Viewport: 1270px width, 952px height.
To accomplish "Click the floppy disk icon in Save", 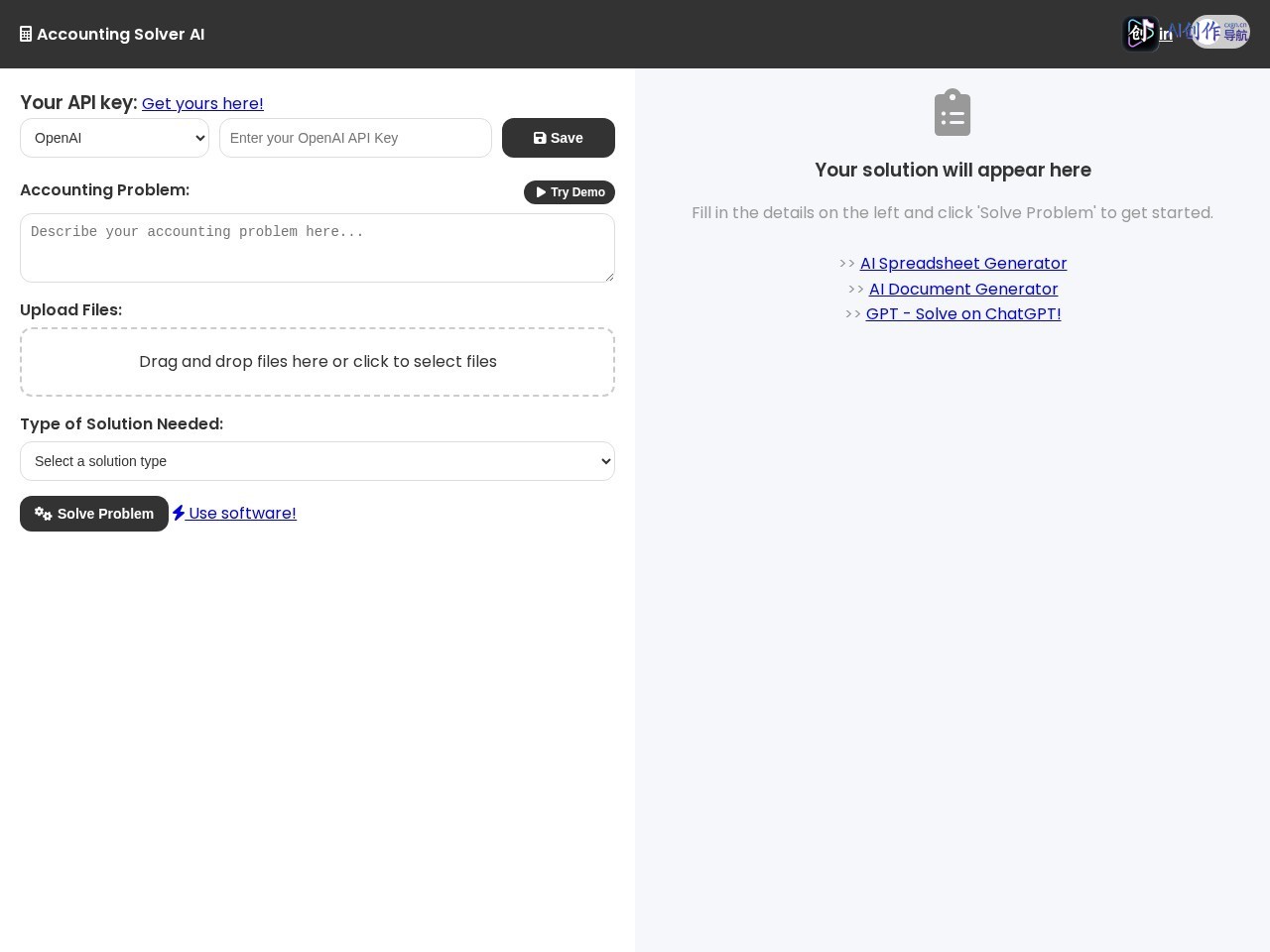I will [540, 138].
